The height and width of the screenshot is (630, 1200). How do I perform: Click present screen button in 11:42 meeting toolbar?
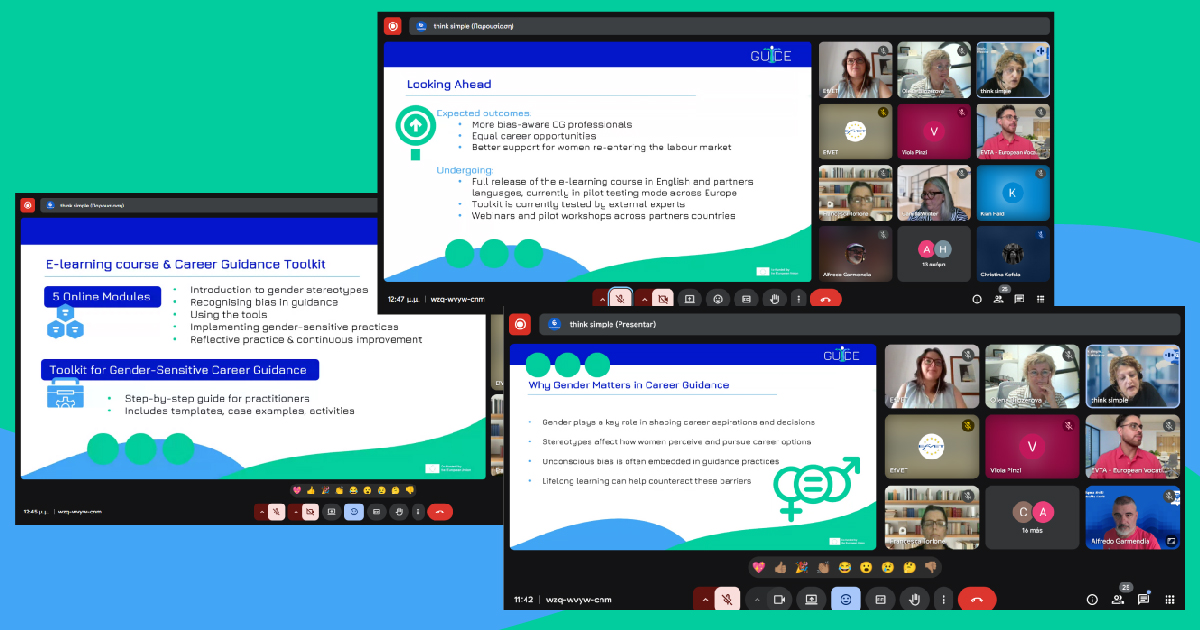pos(811,599)
